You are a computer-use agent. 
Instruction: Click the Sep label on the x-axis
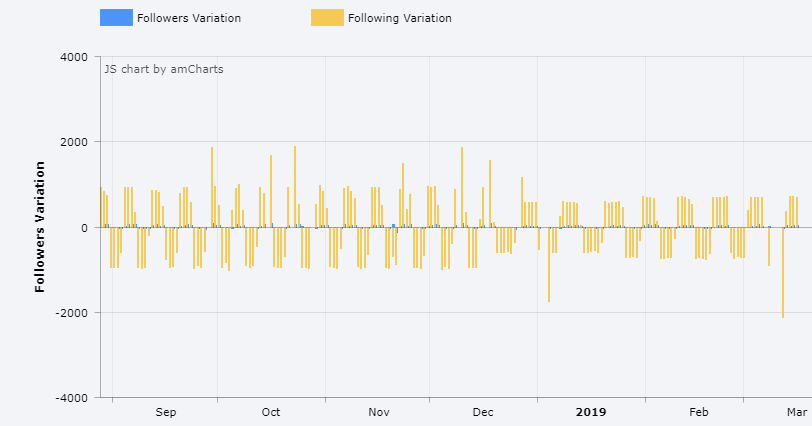point(166,412)
